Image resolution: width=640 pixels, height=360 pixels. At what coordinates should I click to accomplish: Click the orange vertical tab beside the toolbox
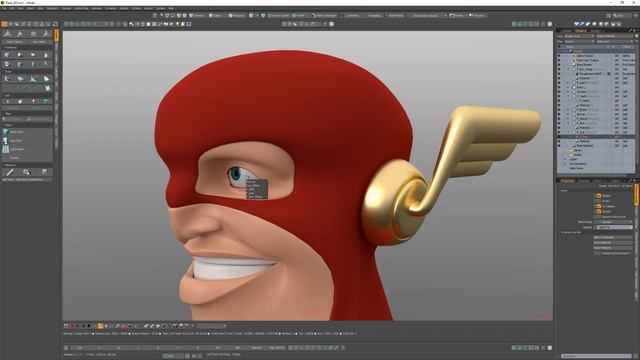coord(56,35)
